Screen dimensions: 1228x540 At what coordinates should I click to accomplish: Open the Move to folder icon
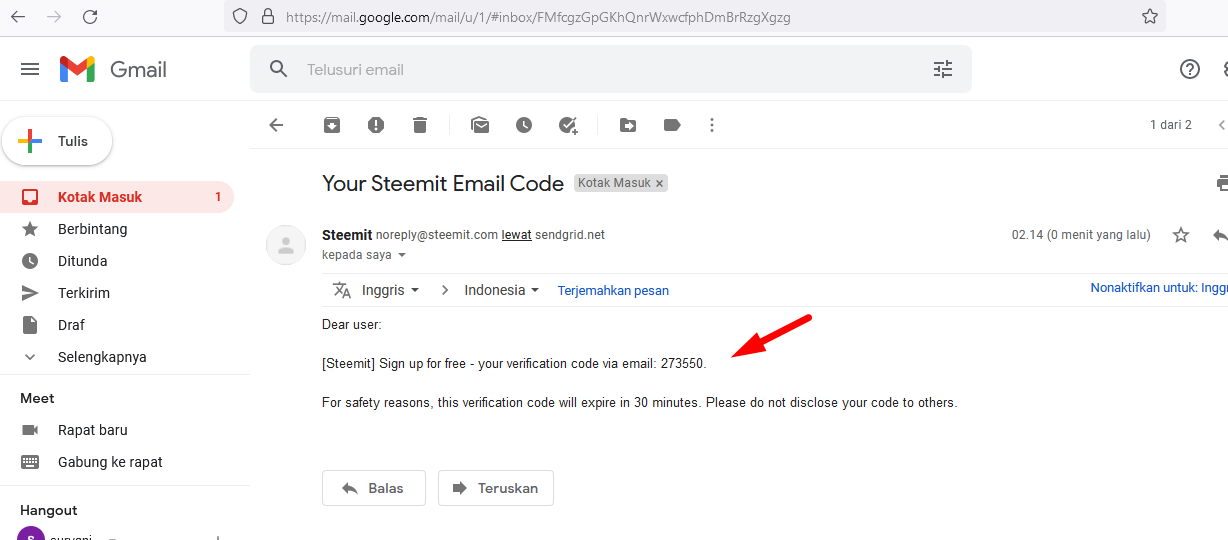point(628,125)
